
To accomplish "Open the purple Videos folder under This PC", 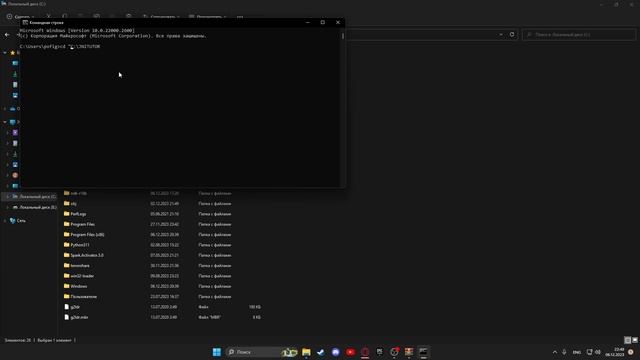I will tap(15, 133).
